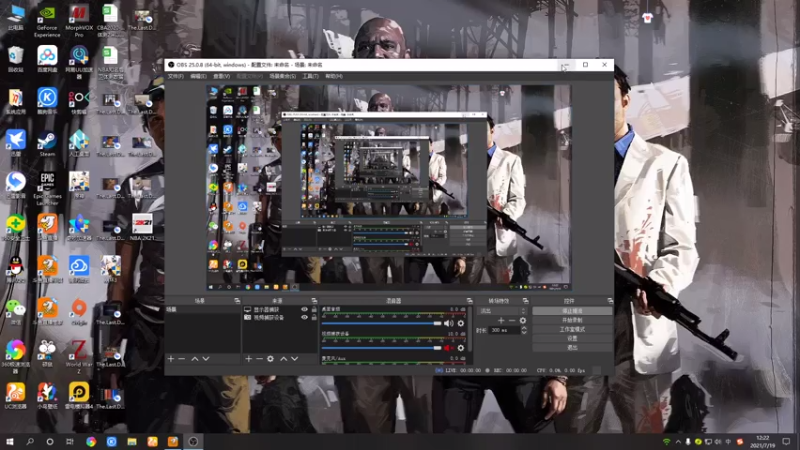Remove the selected source with the minus icon
Viewport: 800px width, 450px height.
tap(259, 359)
